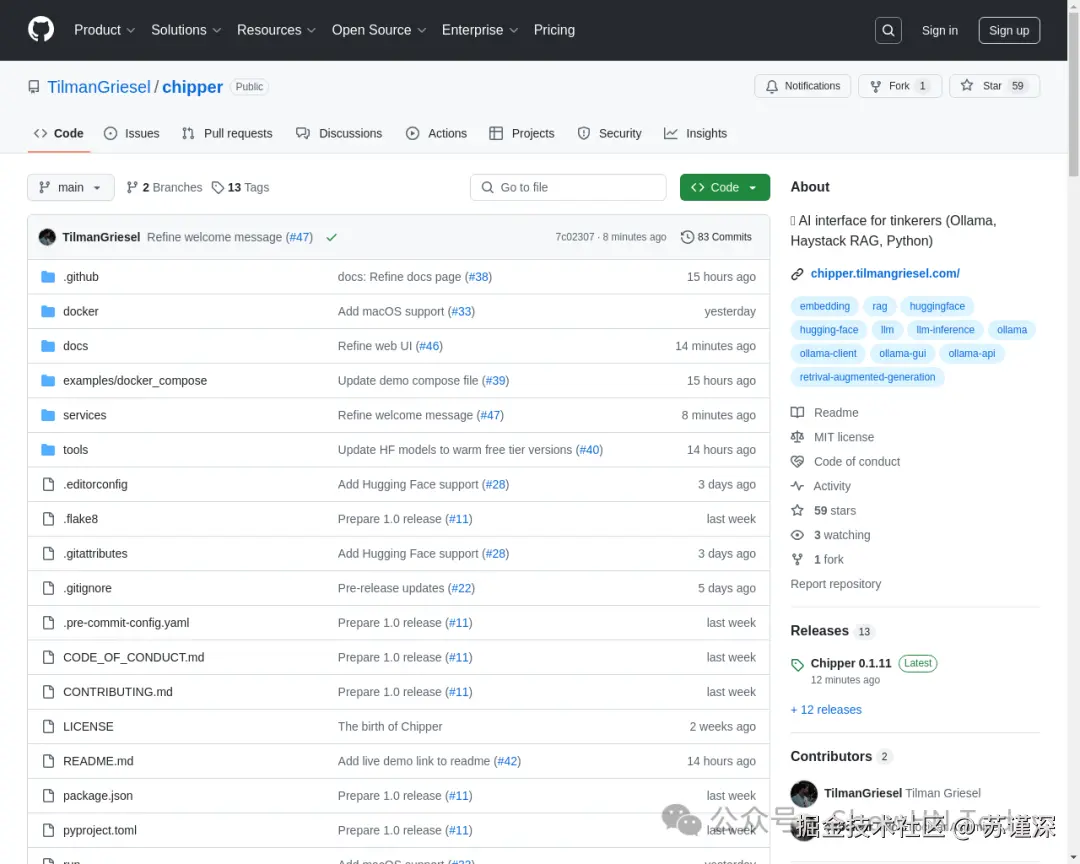Click the search magnifier icon in header
Image resolution: width=1080 pixels, height=864 pixels.
tap(888, 30)
